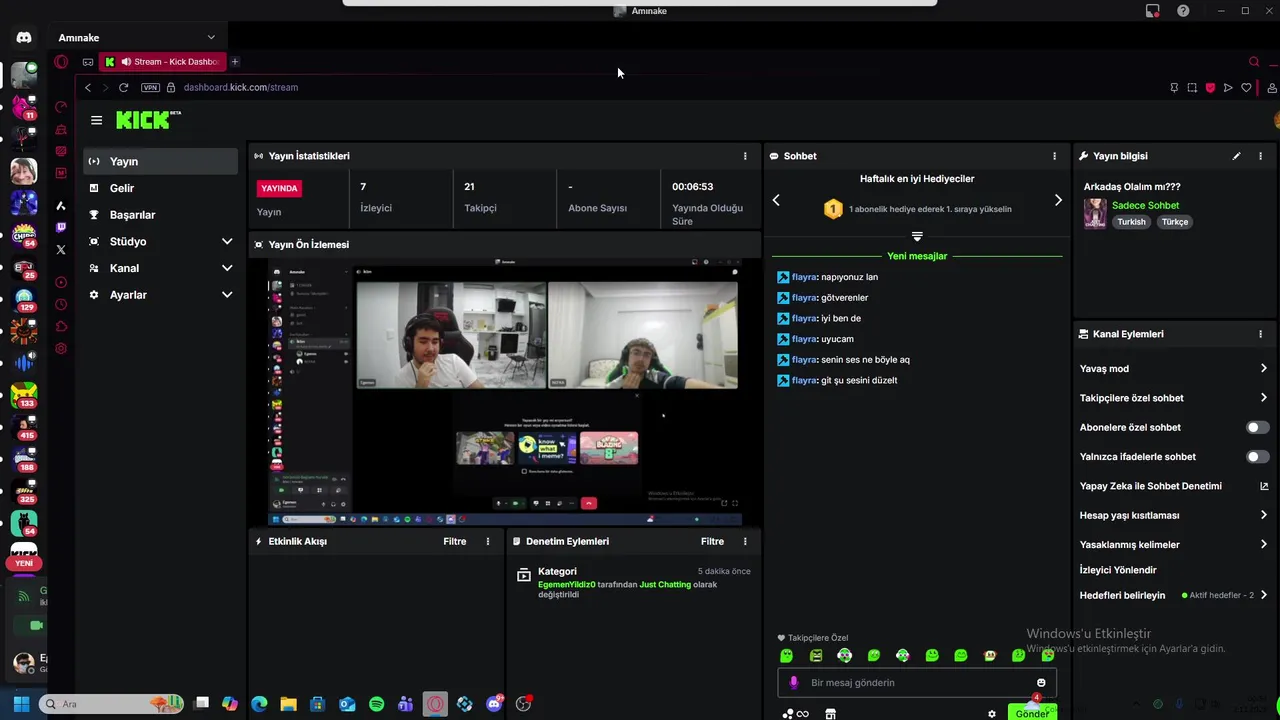Open the X icon in Opera sidebar

click(61, 250)
